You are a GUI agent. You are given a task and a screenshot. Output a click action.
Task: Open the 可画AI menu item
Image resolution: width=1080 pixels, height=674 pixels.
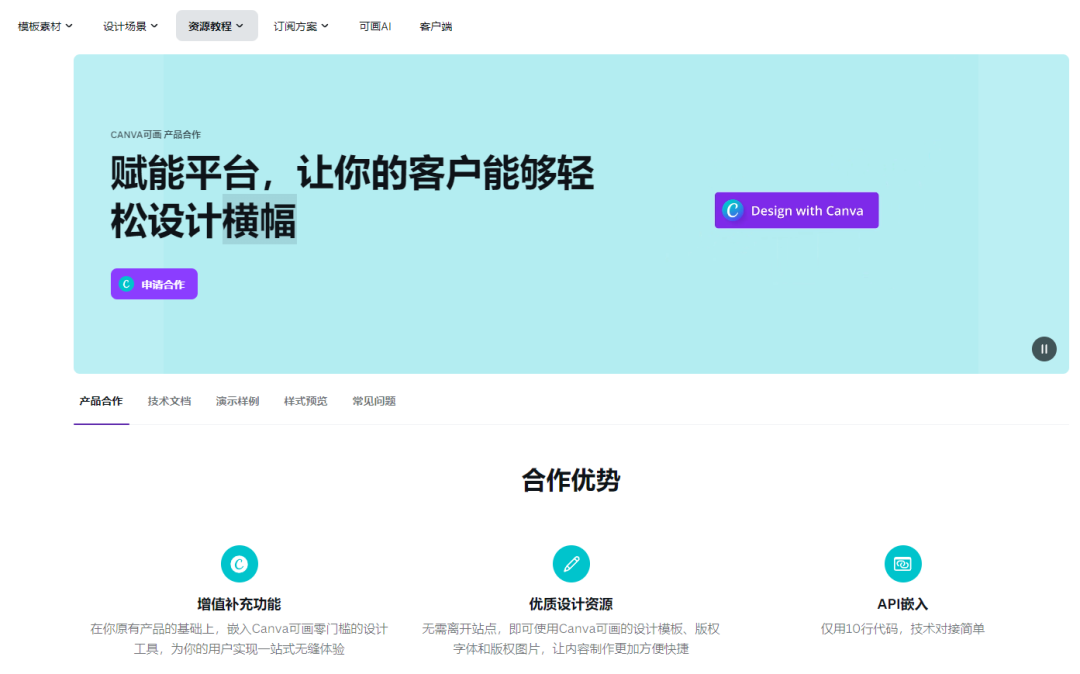(375, 26)
